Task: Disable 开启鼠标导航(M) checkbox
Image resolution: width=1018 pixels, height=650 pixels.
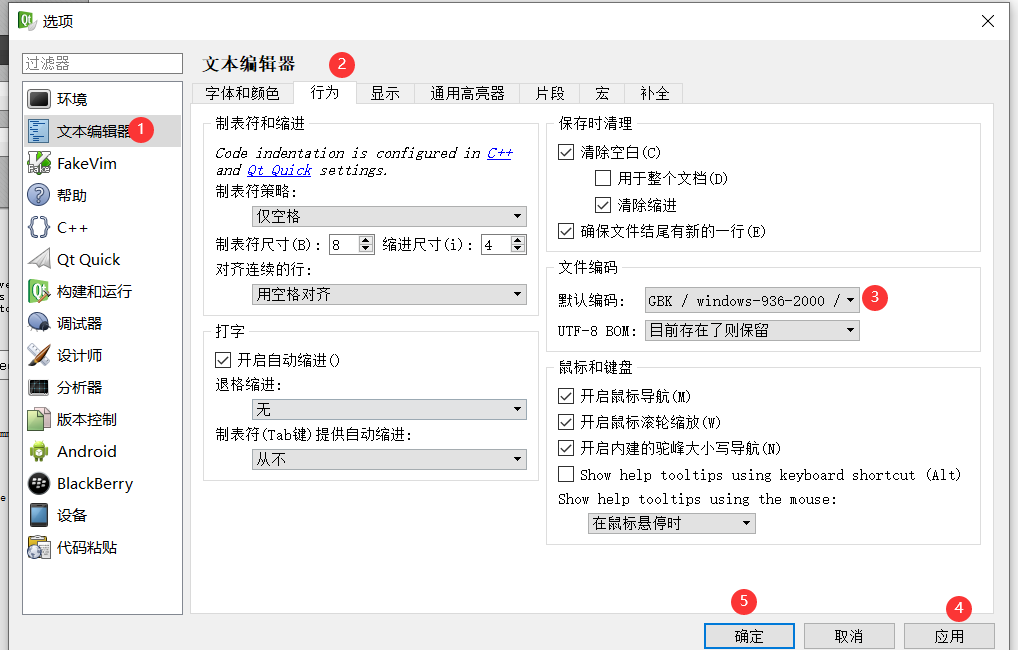Action: pyautogui.click(x=566, y=396)
